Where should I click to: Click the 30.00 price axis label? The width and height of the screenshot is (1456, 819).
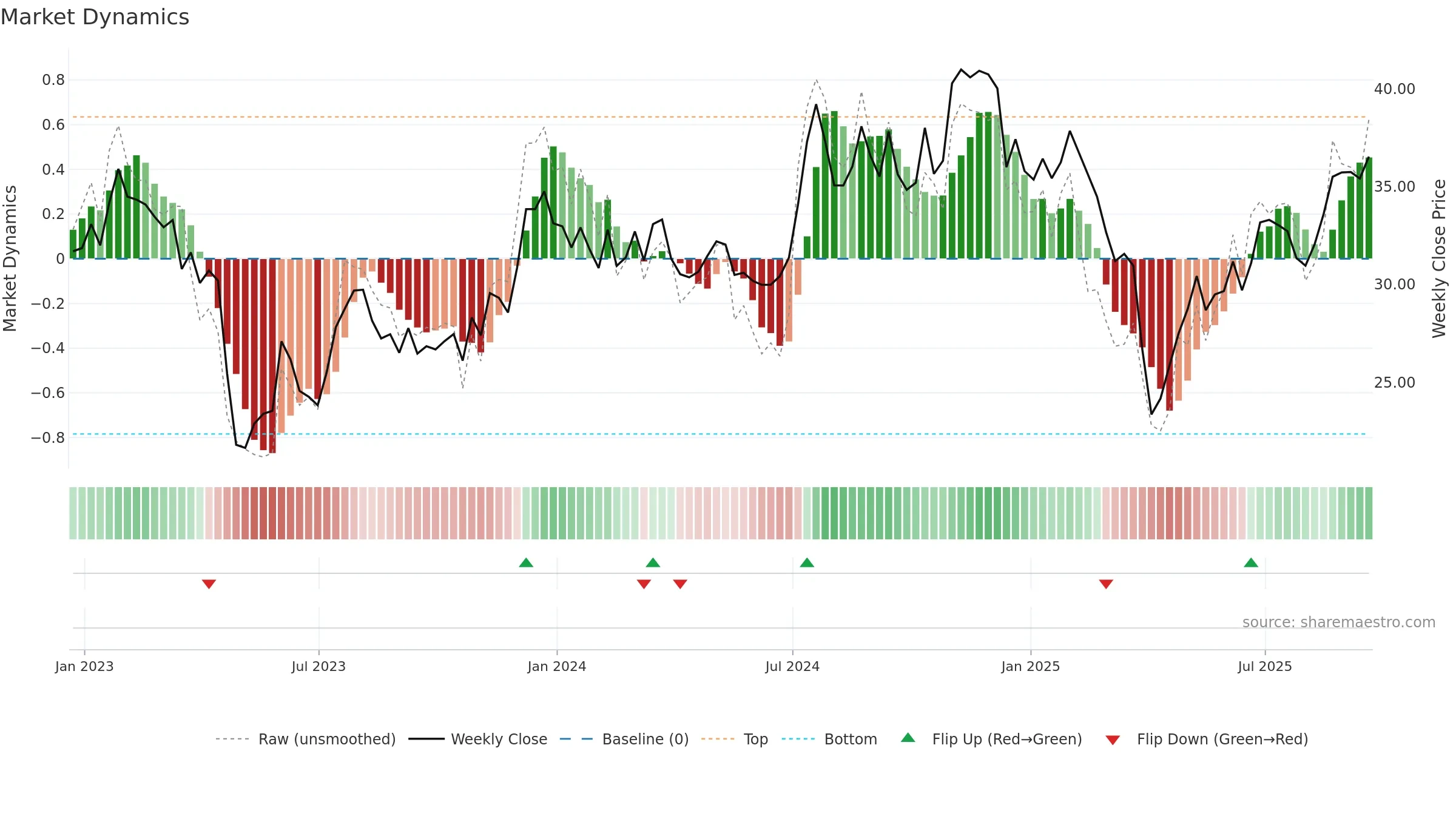point(1395,284)
